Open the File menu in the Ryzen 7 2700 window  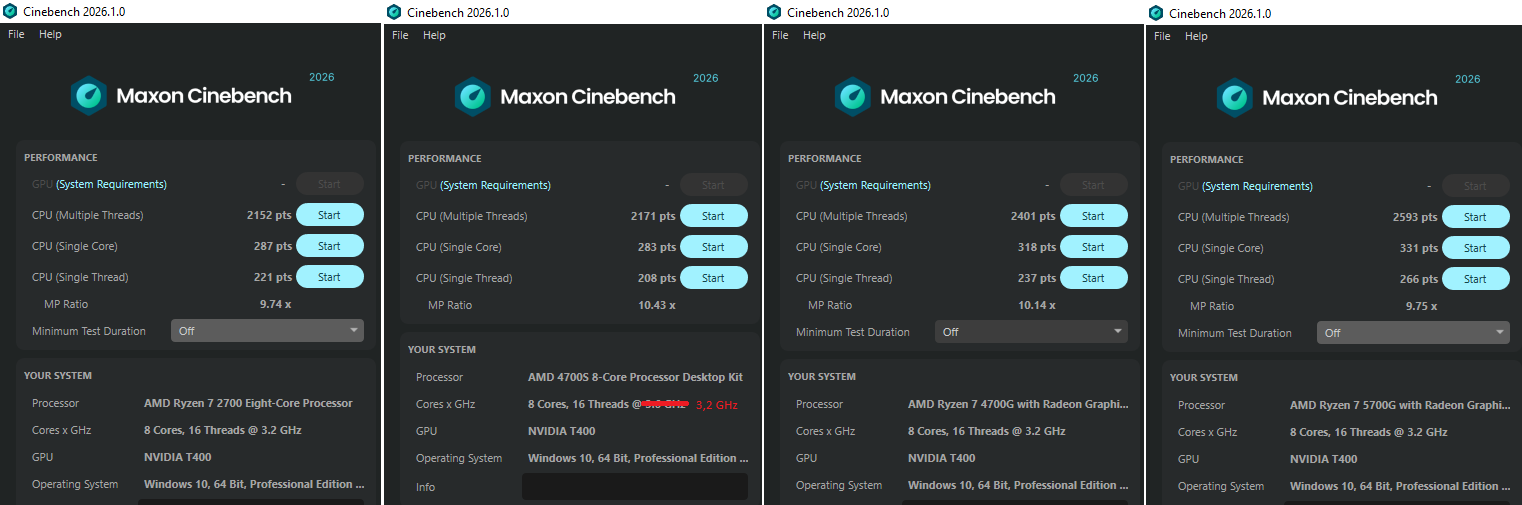(16, 34)
